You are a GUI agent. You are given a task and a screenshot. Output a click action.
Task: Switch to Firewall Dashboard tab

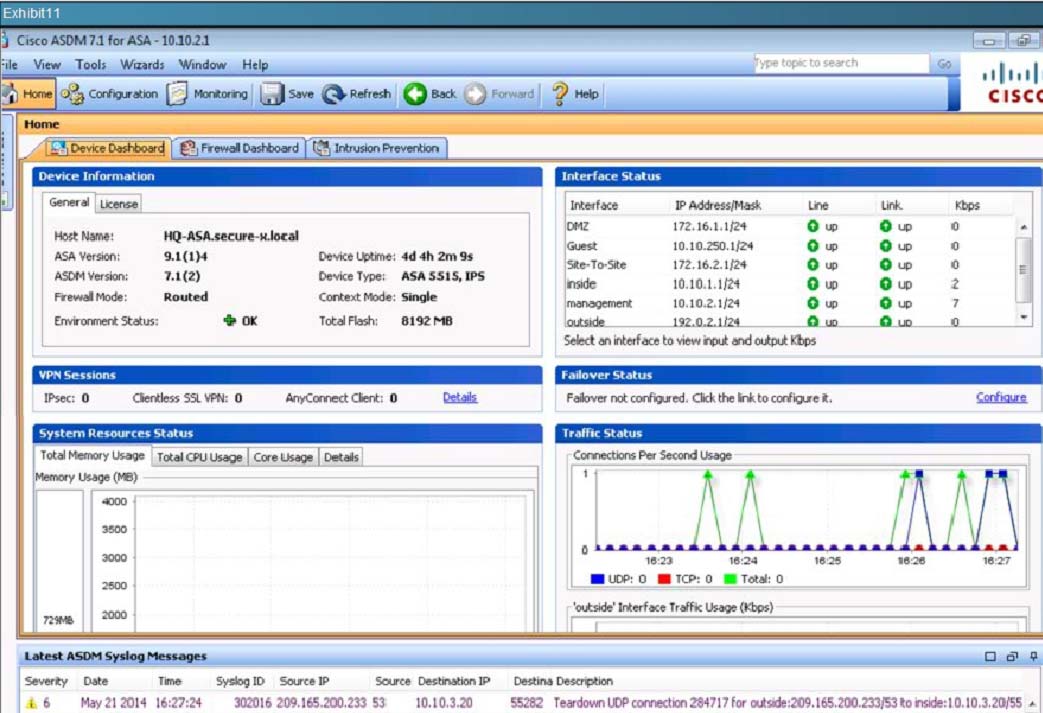point(239,148)
